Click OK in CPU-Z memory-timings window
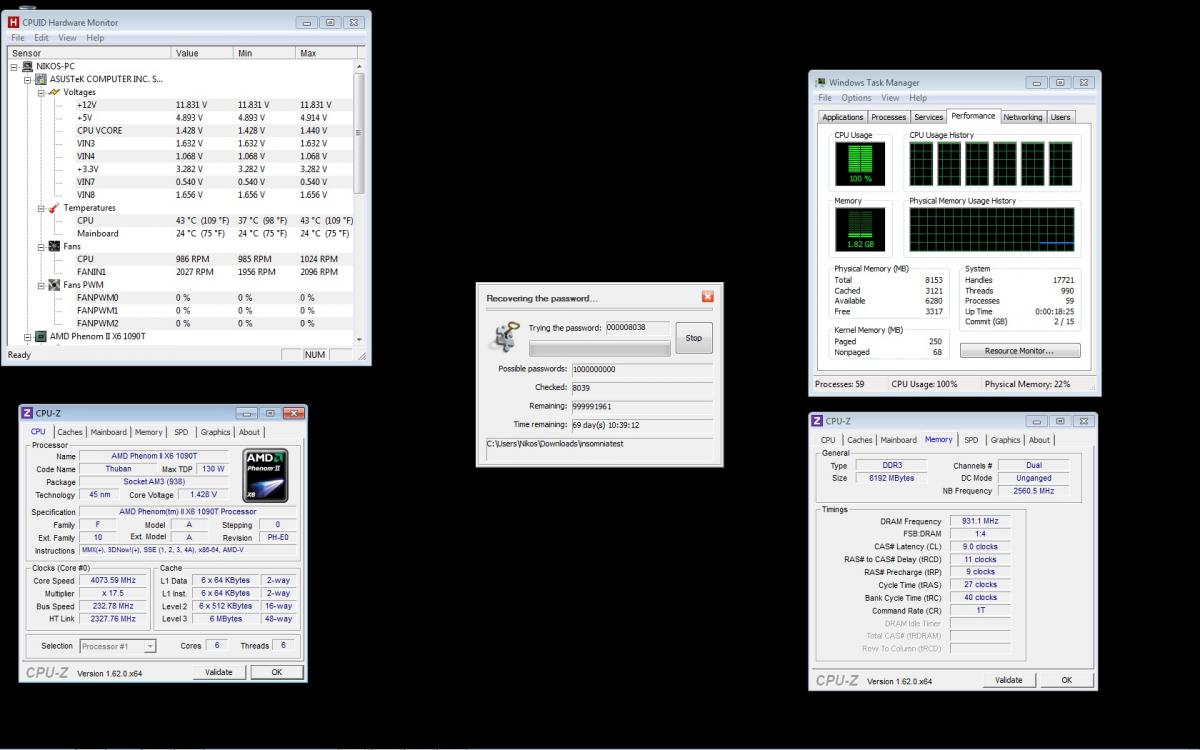This screenshot has width=1200, height=750. click(x=1067, y=680)
